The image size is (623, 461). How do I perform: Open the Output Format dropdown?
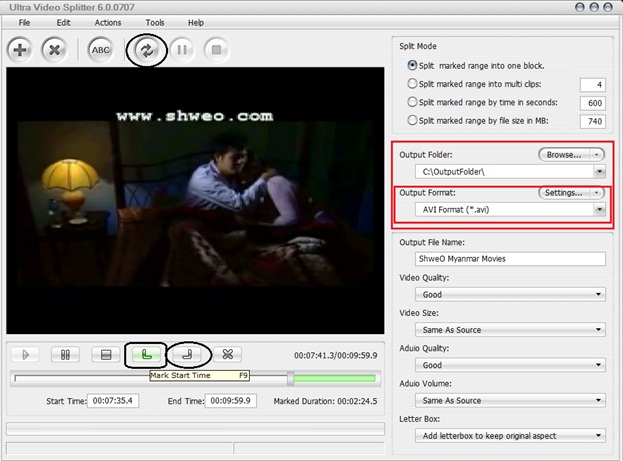[600, 209]
